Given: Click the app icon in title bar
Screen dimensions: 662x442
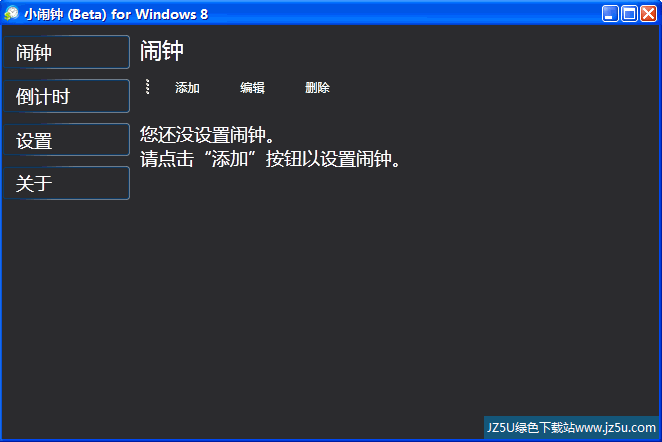Looking at the screenshot, I should 11,14.
